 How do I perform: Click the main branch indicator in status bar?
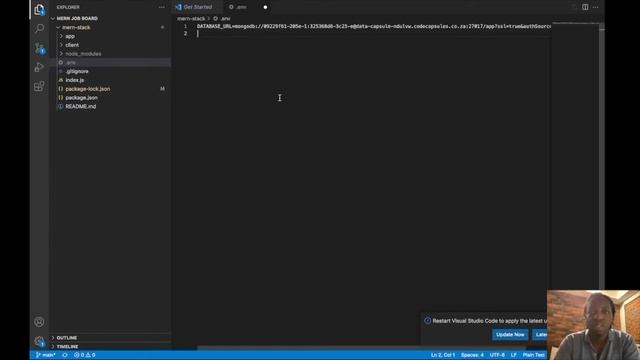[46, 355]
